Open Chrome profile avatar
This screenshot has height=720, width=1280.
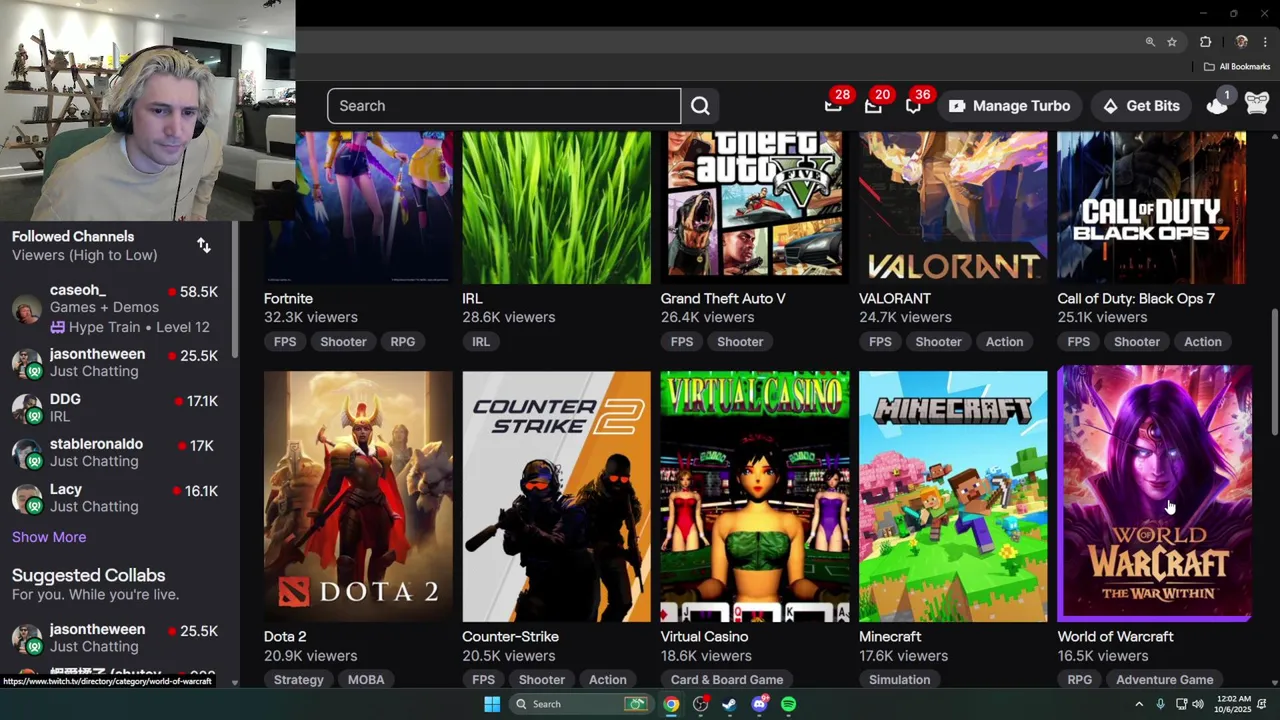(1242, 42)
